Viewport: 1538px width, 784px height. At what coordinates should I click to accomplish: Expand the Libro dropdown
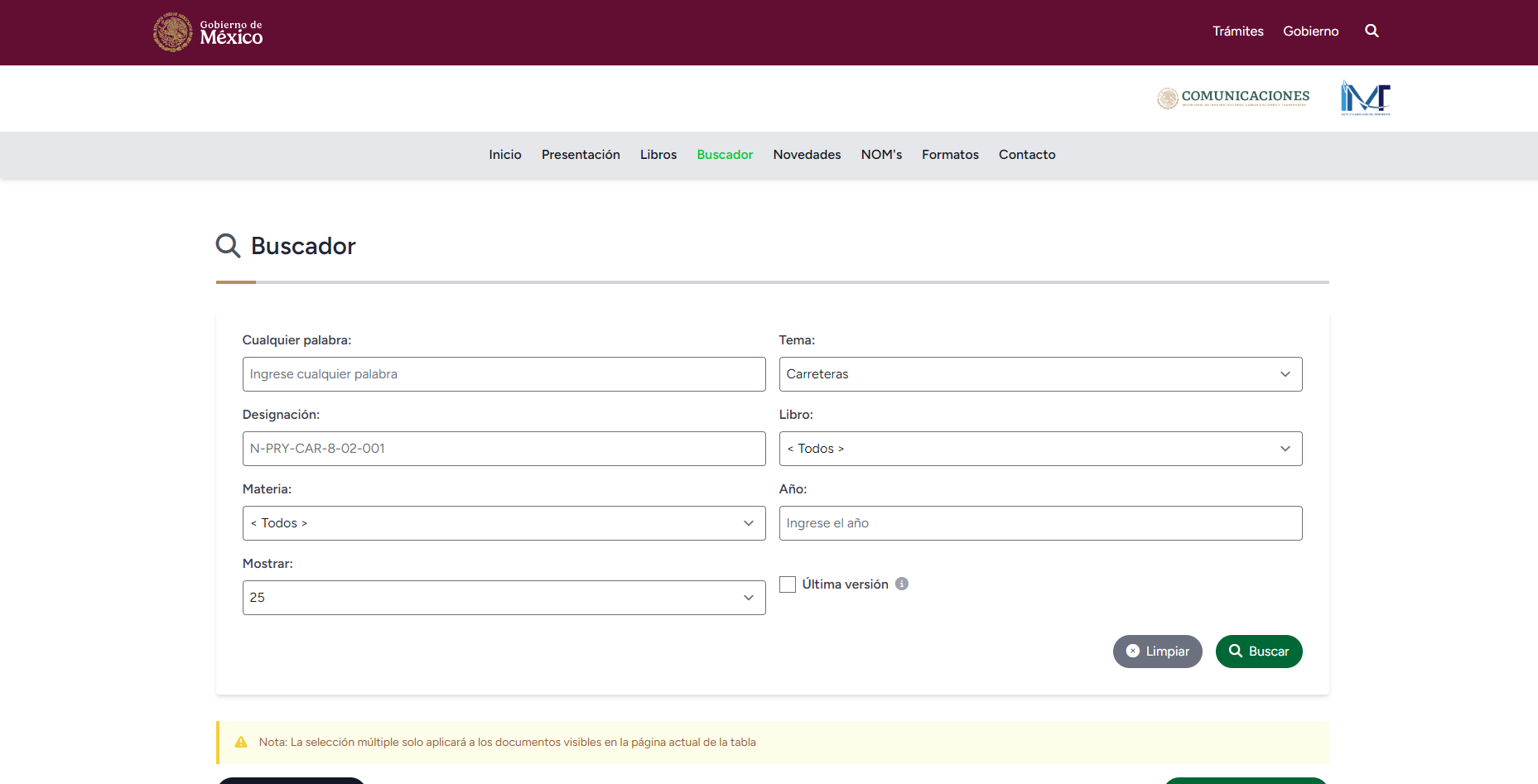[1039, 449]
